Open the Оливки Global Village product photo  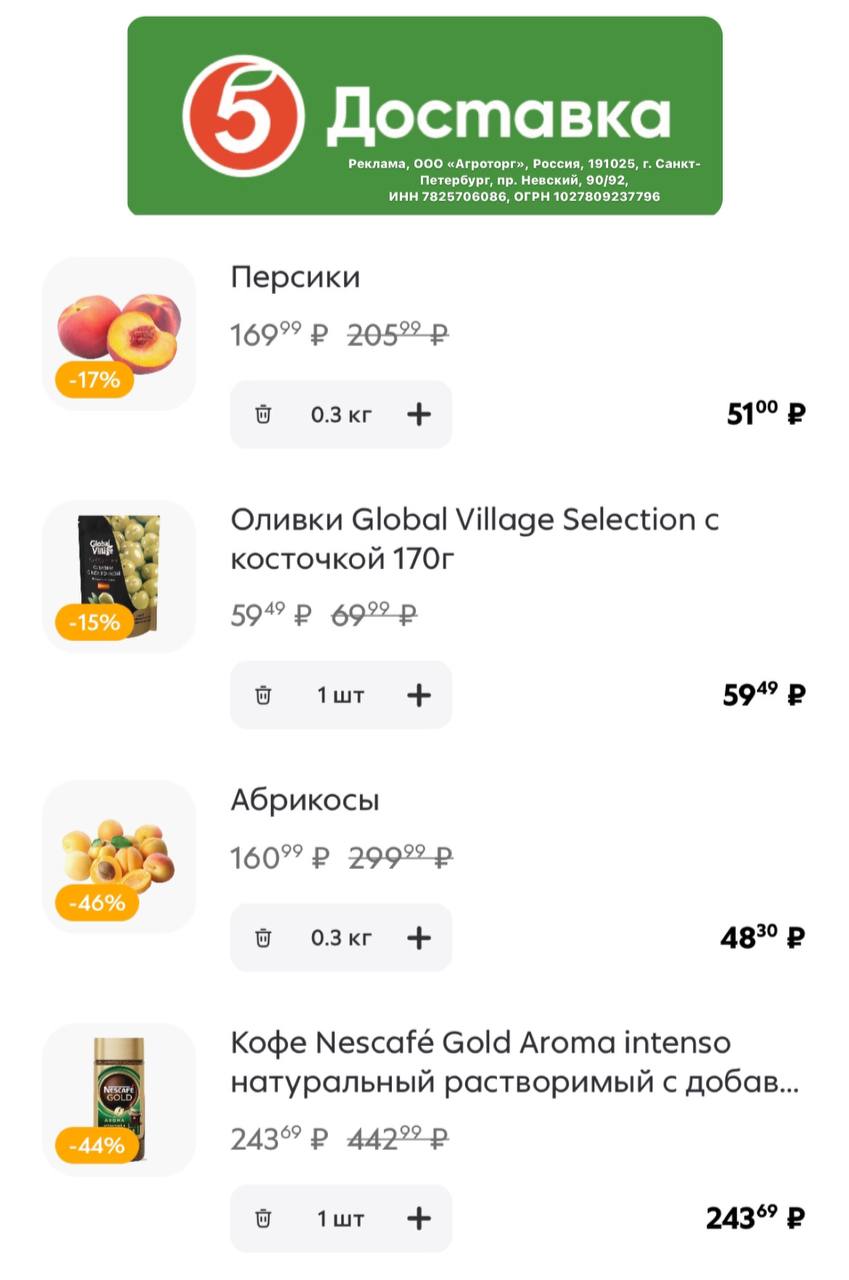119,572
